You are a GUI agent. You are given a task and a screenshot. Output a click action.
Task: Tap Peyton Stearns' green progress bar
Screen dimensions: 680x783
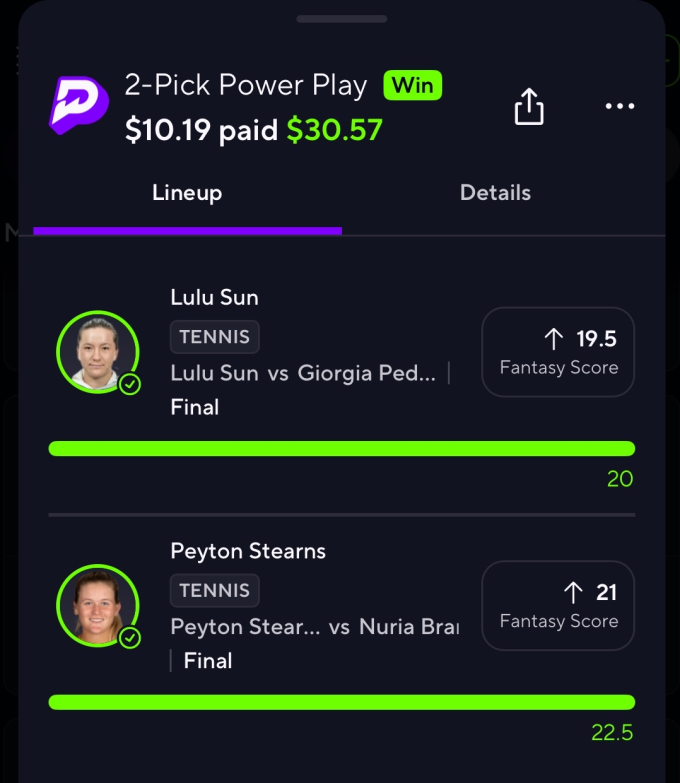[x=342, y=702]
